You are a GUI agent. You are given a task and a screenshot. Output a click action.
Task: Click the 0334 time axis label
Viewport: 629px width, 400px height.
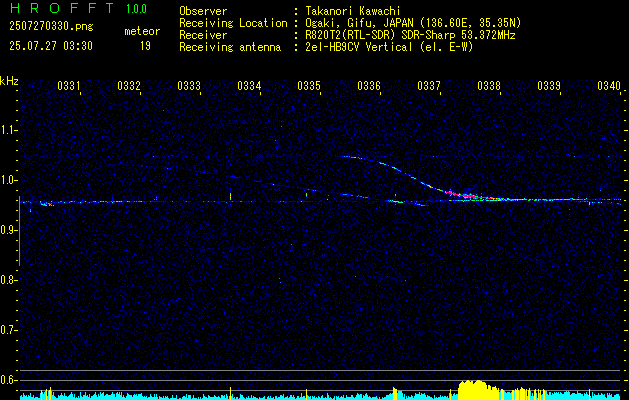(249, 85)
